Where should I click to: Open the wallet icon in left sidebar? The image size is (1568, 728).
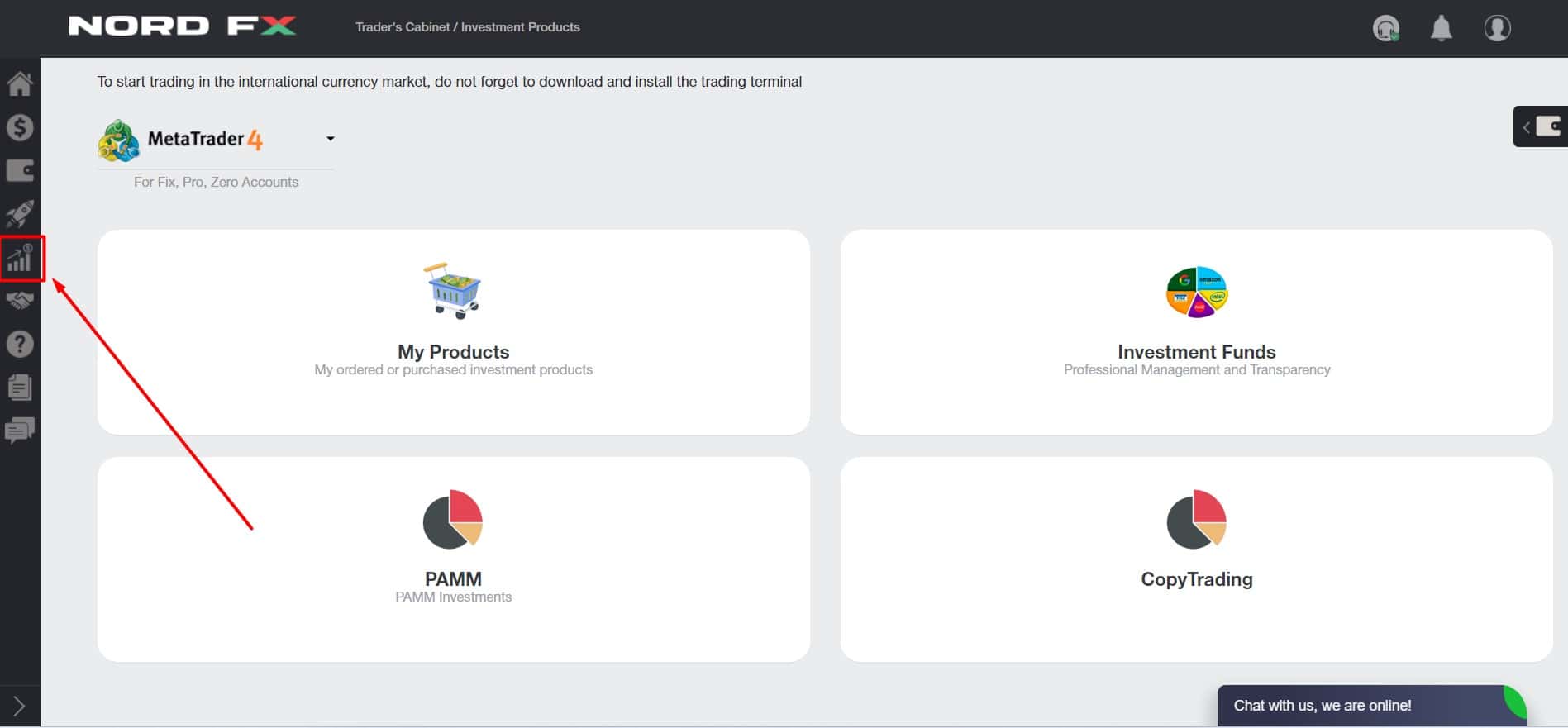[x=20, y=171]
